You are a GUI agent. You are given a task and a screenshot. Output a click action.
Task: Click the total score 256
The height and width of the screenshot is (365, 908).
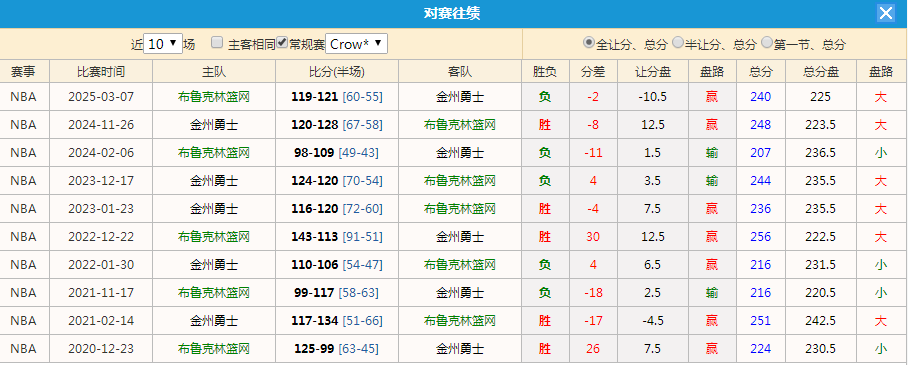(760, 237)
